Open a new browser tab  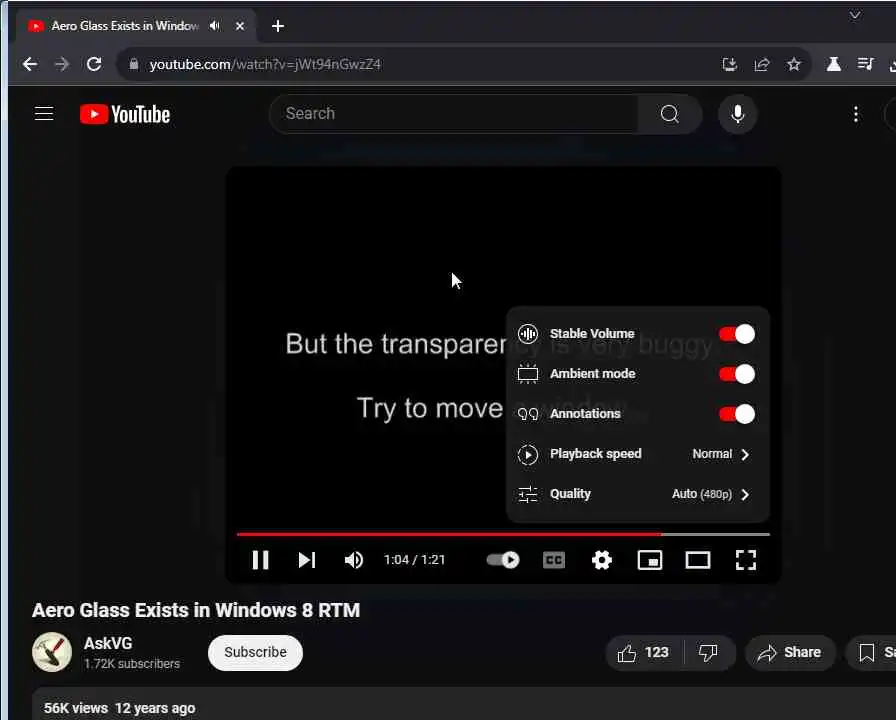[278, 26]
